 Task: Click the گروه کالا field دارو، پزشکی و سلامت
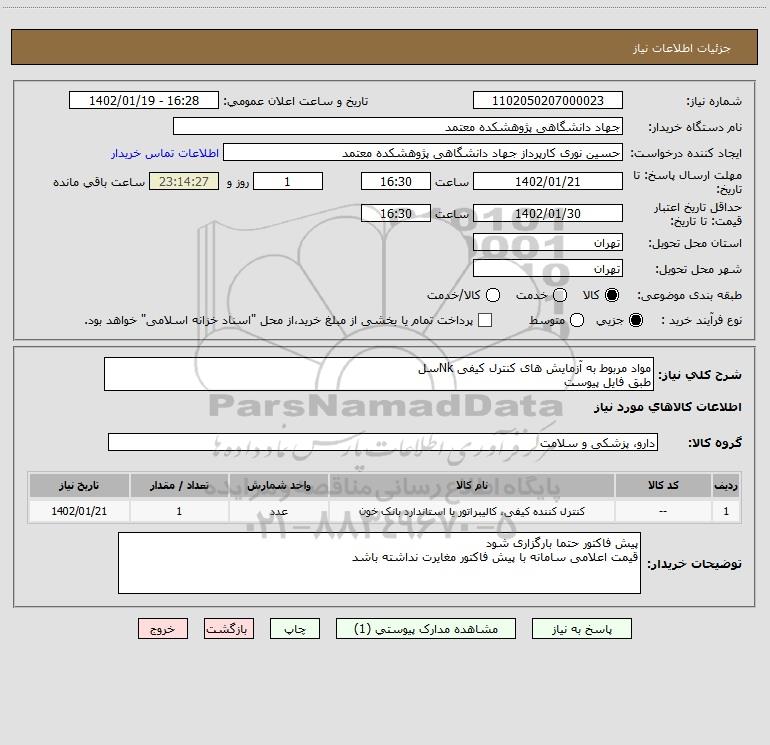[383, 442]
